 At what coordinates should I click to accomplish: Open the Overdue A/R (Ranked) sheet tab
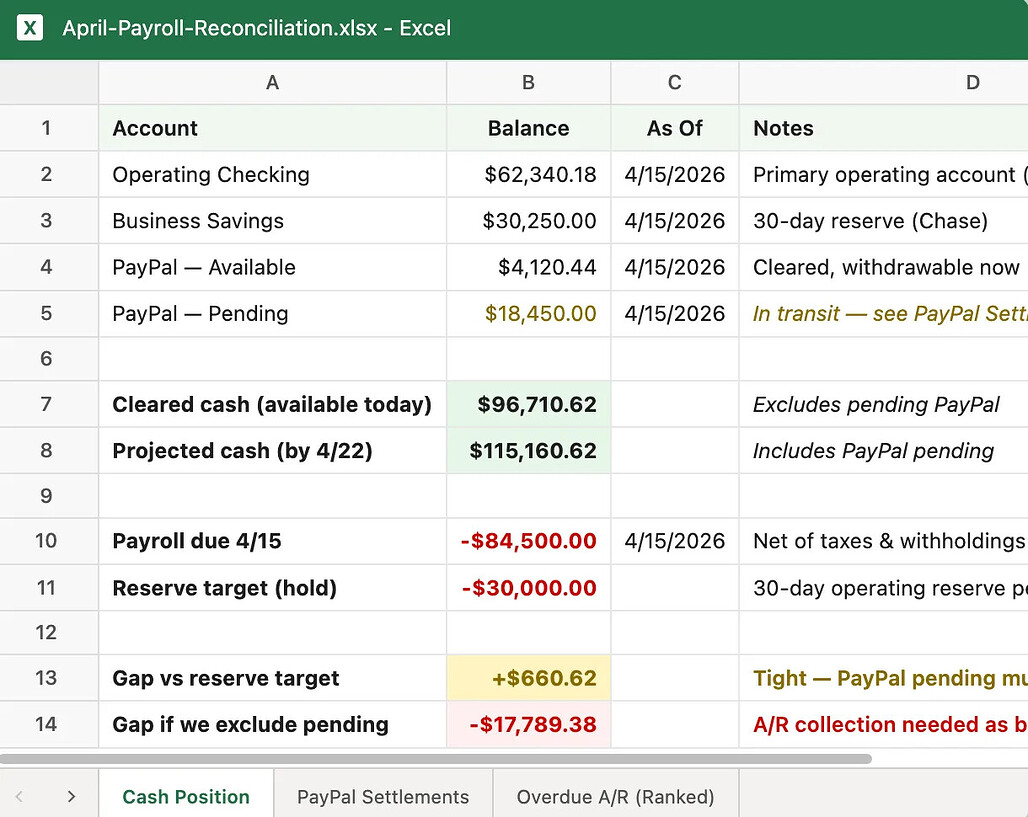pyautogui.click(x=616, y=796)
